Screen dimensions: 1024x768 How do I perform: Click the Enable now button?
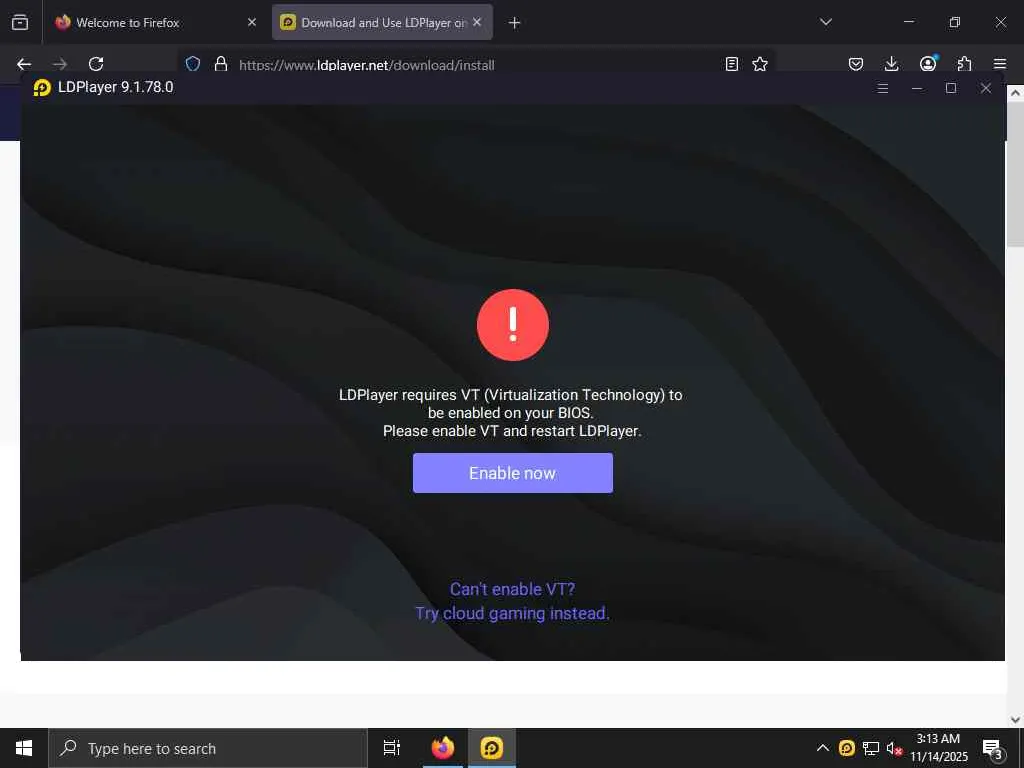pos(513,473)
